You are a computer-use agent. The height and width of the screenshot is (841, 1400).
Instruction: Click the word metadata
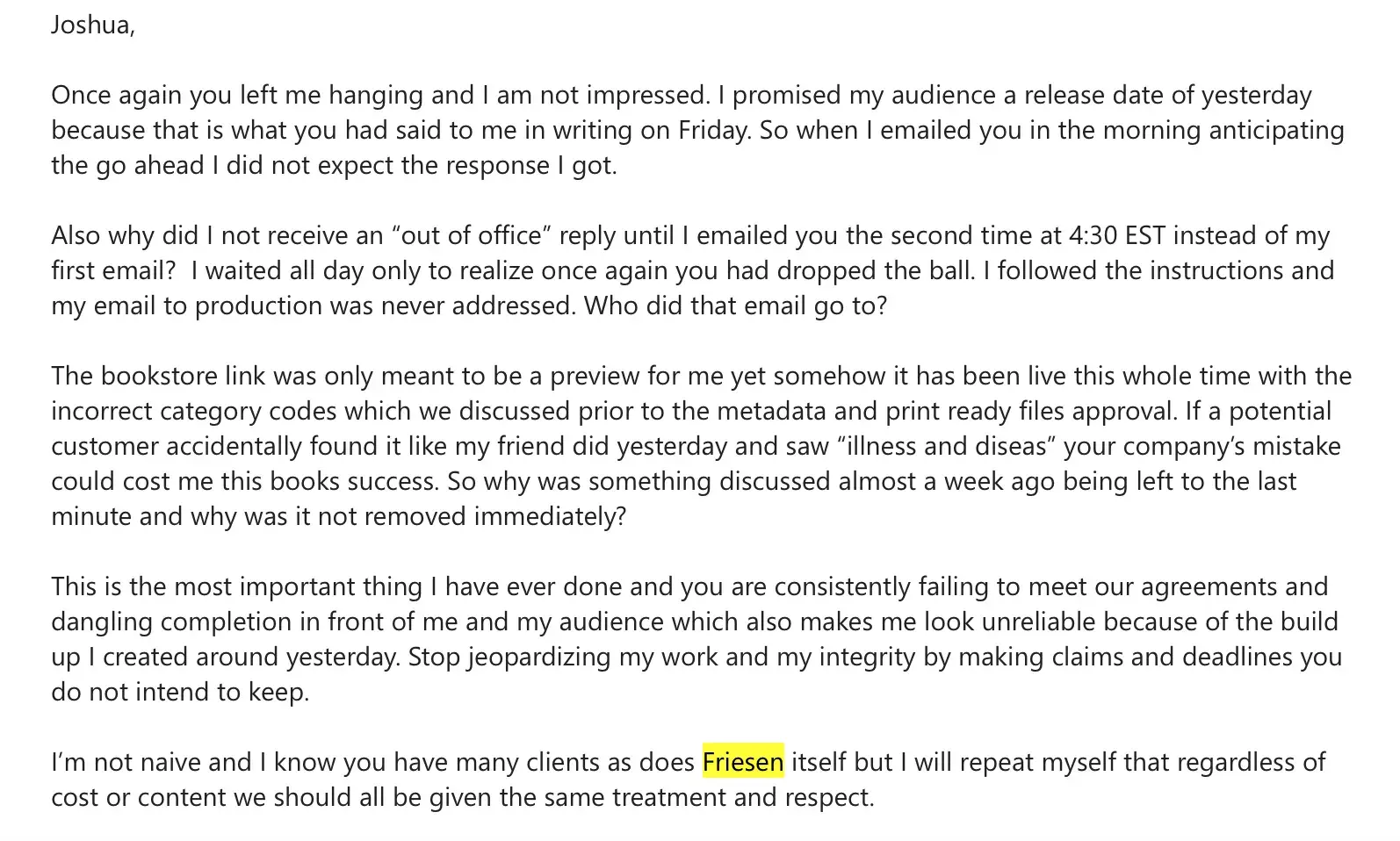coord(828,411)
